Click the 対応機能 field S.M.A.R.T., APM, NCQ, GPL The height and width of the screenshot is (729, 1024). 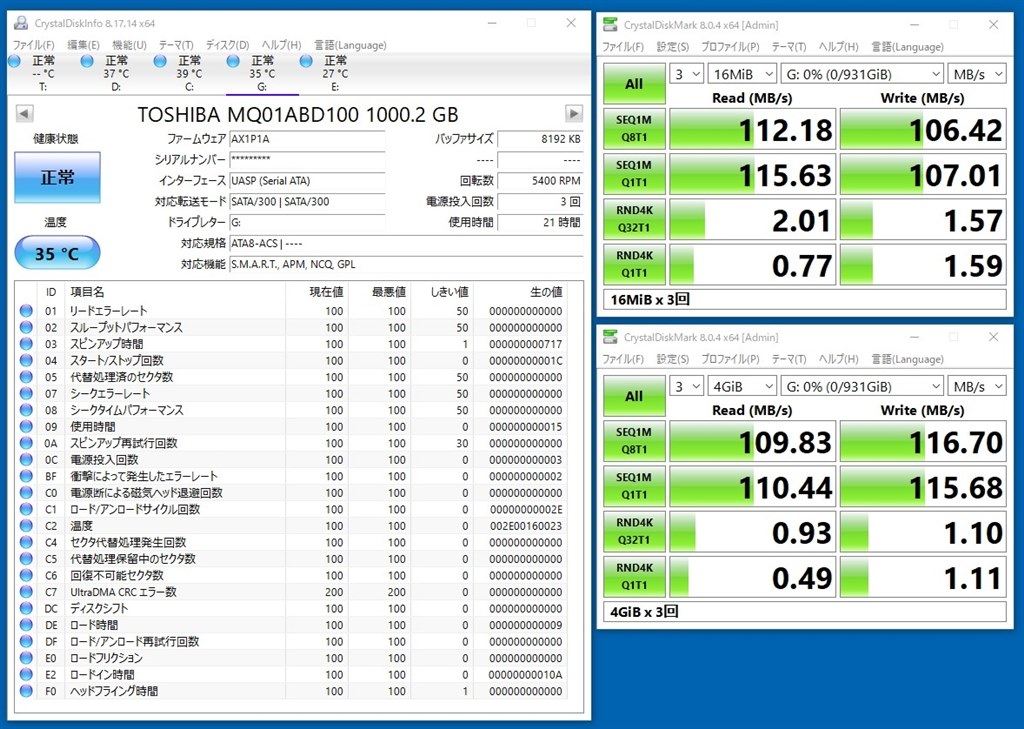coord(406,265)
